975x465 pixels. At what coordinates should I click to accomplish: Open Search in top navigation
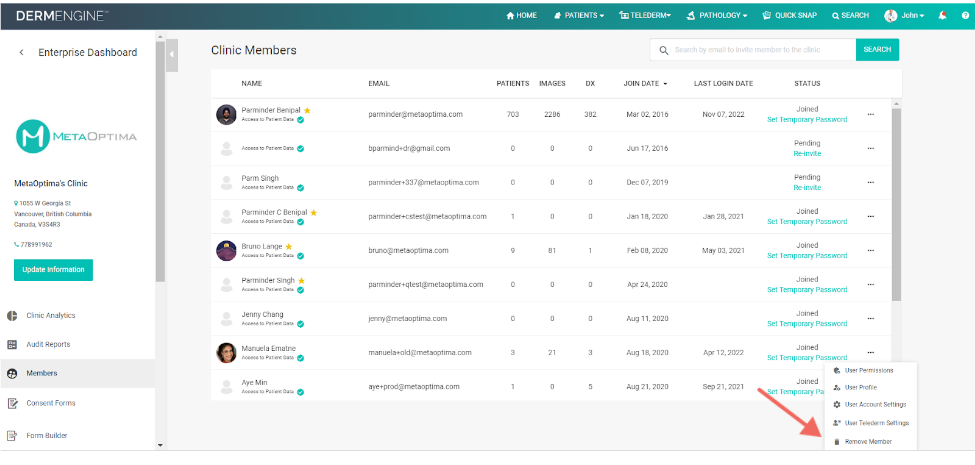pos(850,16)
